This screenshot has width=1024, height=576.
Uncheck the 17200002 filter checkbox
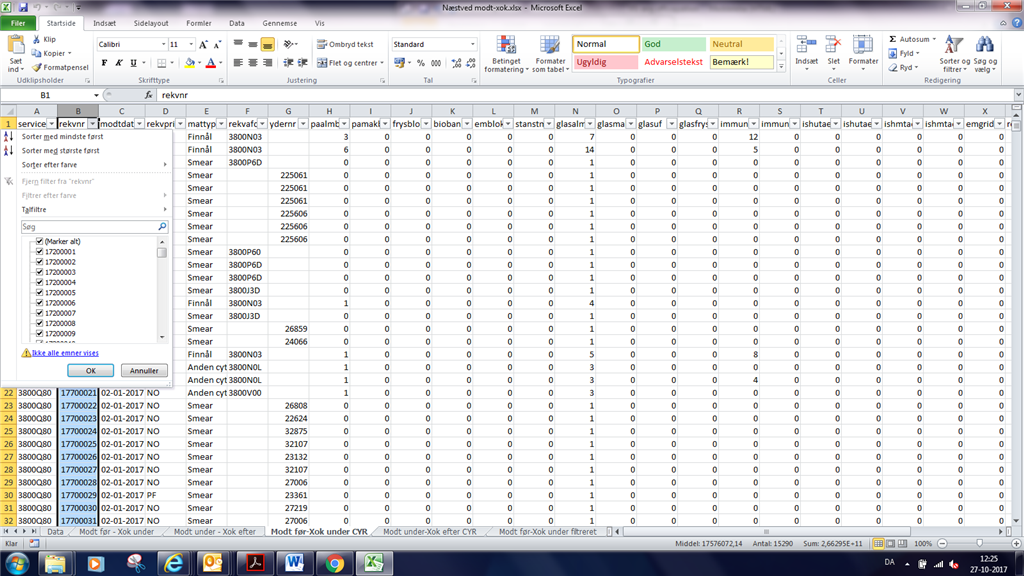pyautogui.click(x=39, y=262)
